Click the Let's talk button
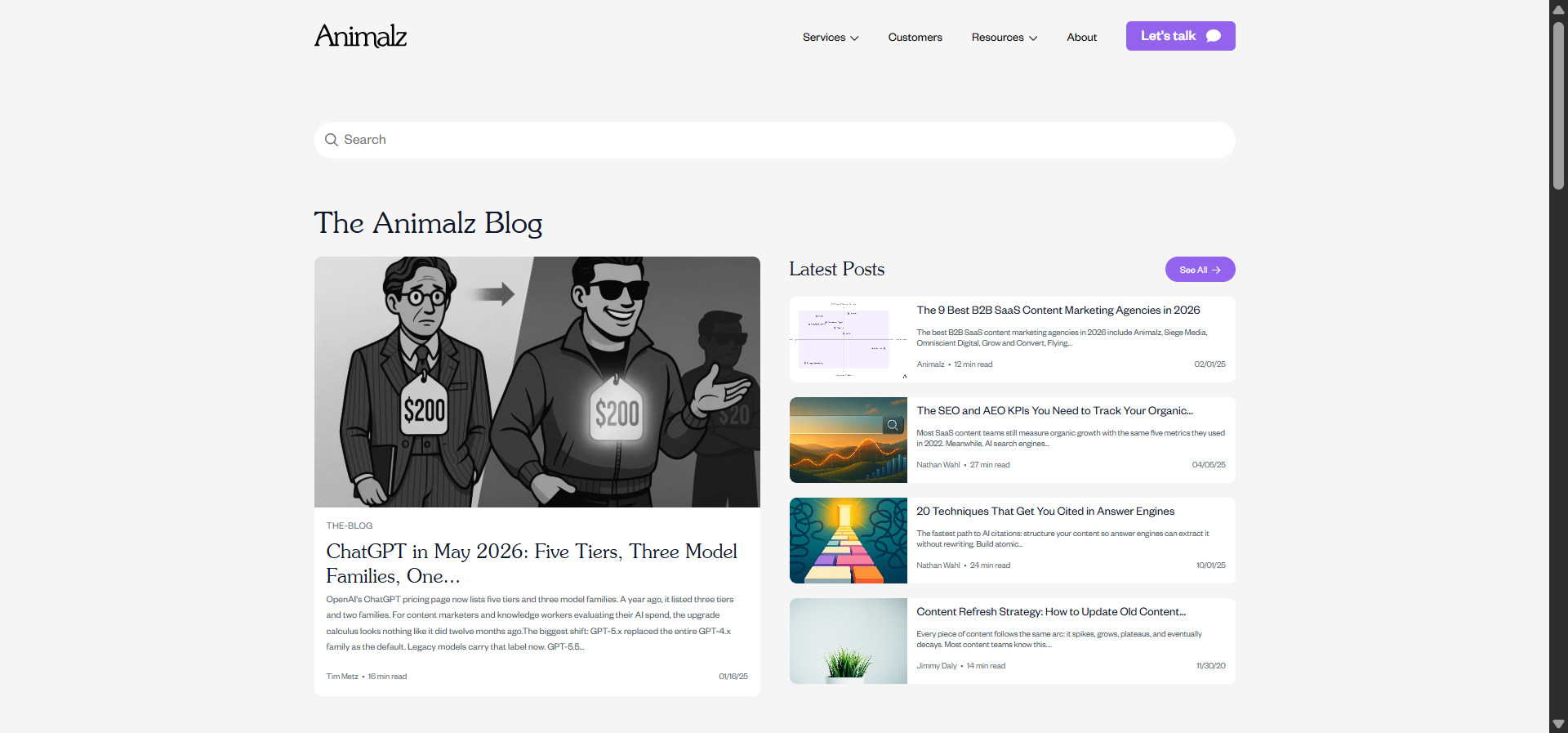1568x733 pixels. (x=1180, y=36)
